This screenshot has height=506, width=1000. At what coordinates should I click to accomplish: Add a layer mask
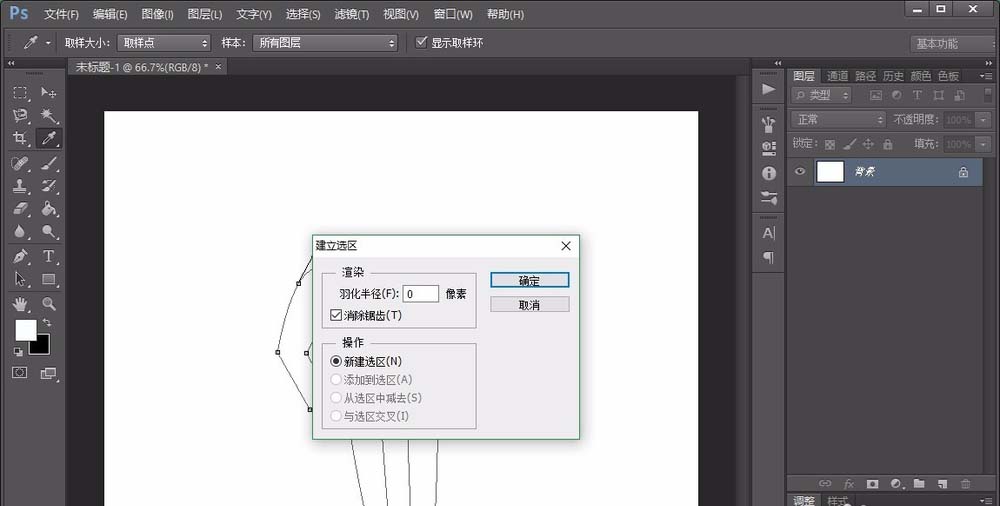point(872,484)
